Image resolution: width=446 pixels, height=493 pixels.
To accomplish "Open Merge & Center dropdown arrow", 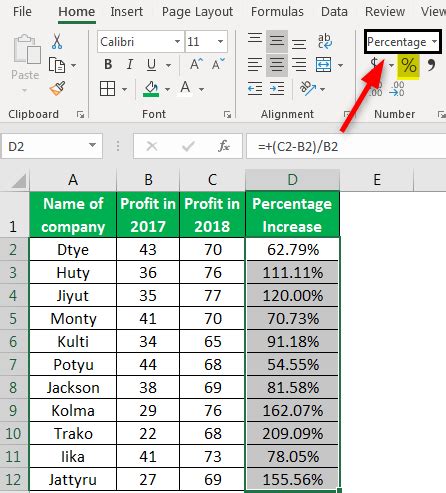I will coord(340,65).
